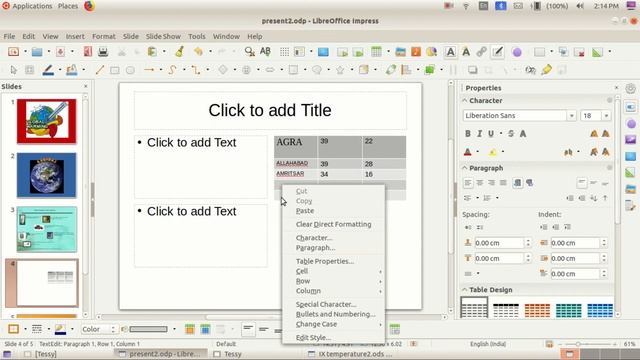Click the Insert Hyperlink icon
The image size is (640, 360).
tap(482, 52)
